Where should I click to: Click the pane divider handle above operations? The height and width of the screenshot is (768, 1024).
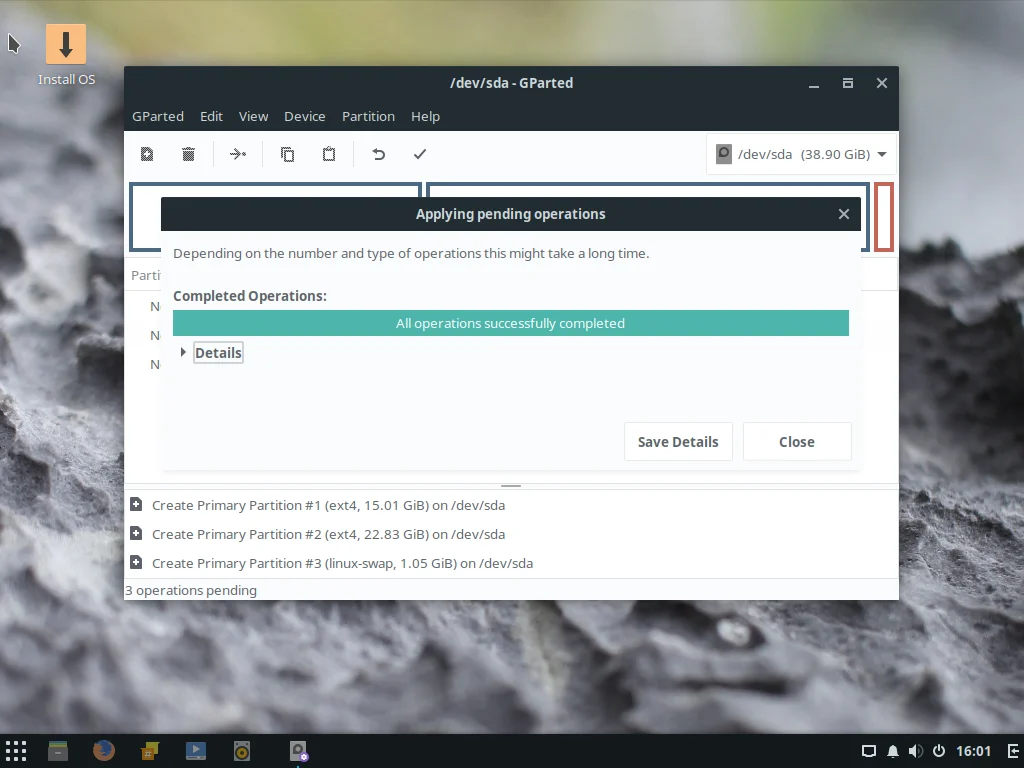click(511, 486)
